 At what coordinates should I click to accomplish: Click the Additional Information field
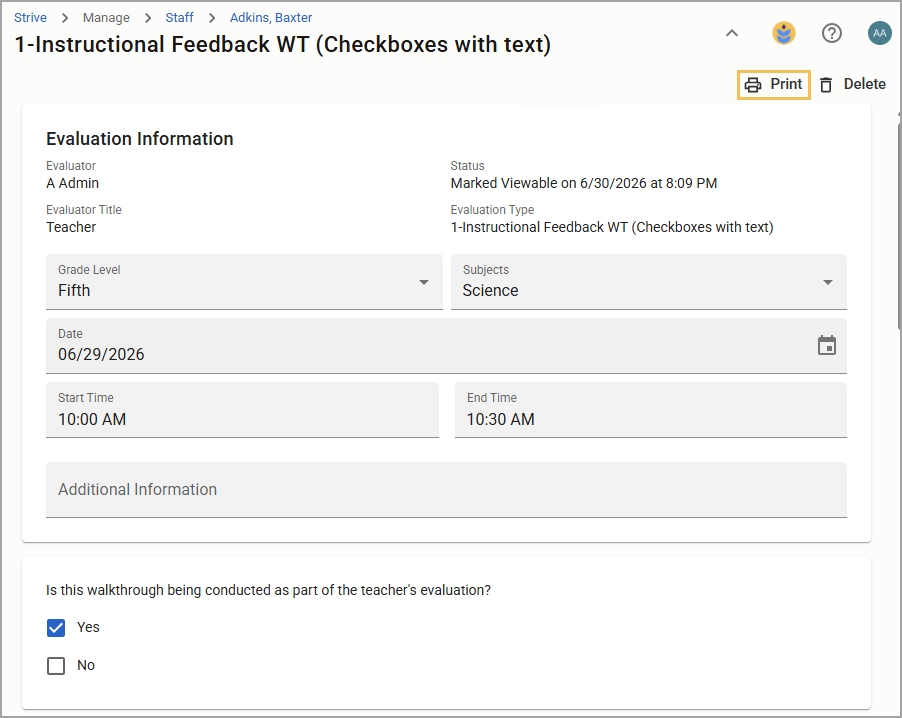[x=446, y=490]
